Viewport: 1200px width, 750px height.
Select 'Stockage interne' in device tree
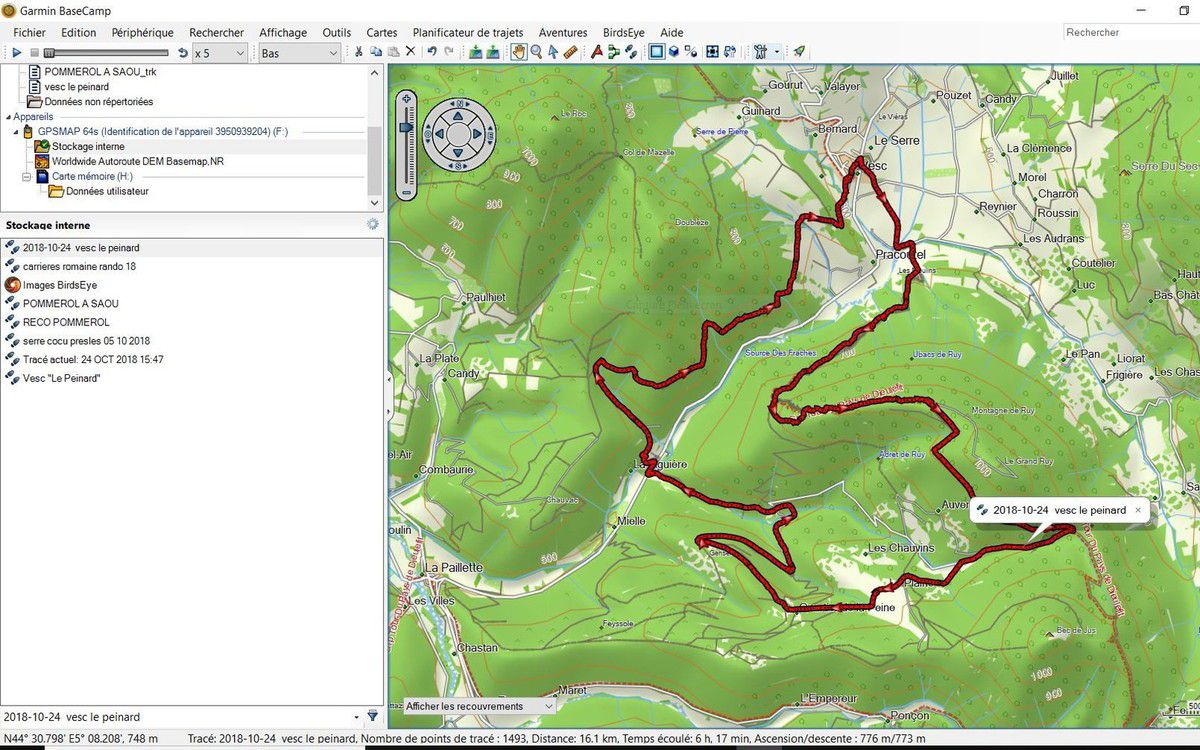pyautogui.click(x=88, y=147)
